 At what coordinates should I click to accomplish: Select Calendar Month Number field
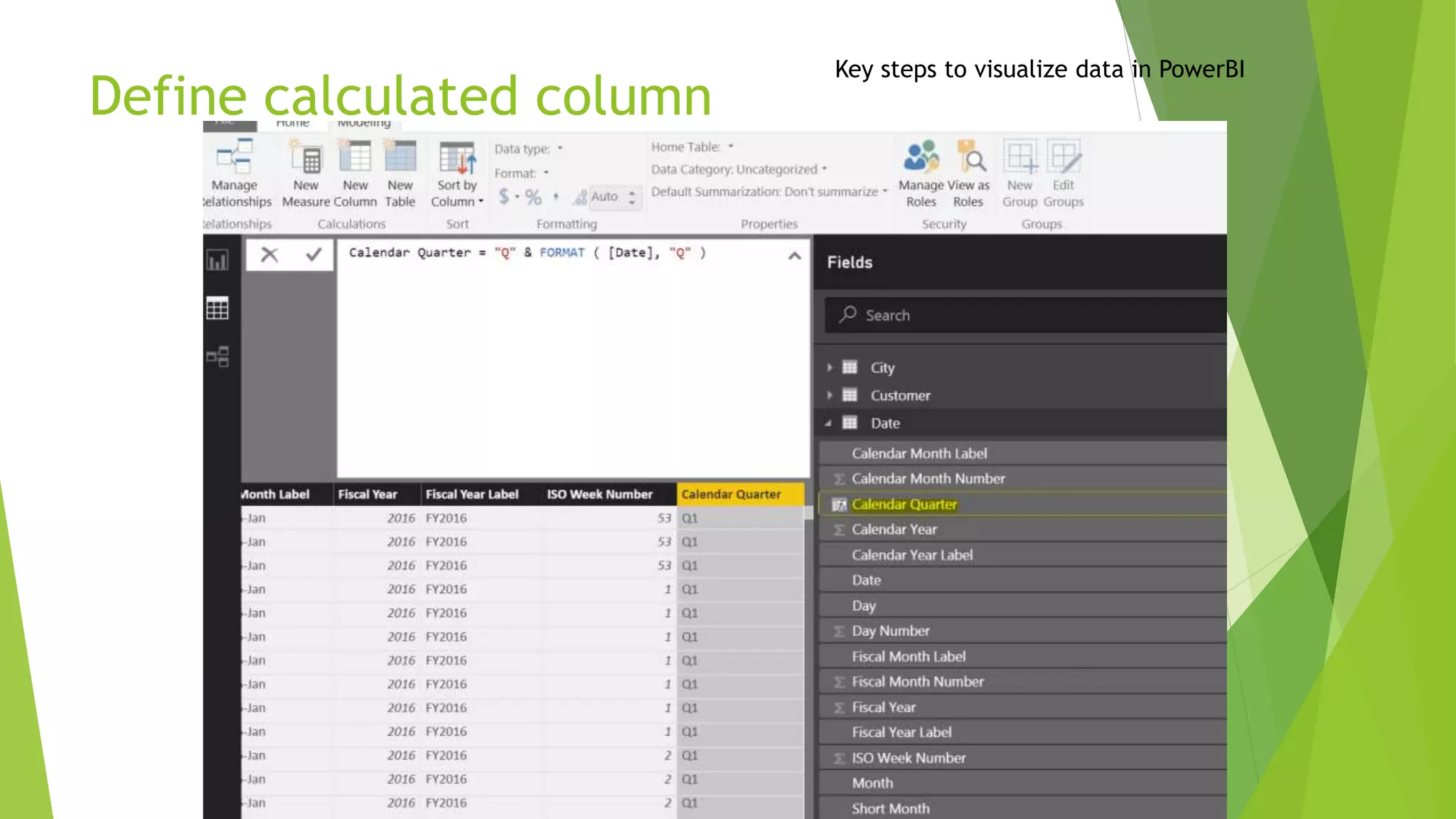1022,478
